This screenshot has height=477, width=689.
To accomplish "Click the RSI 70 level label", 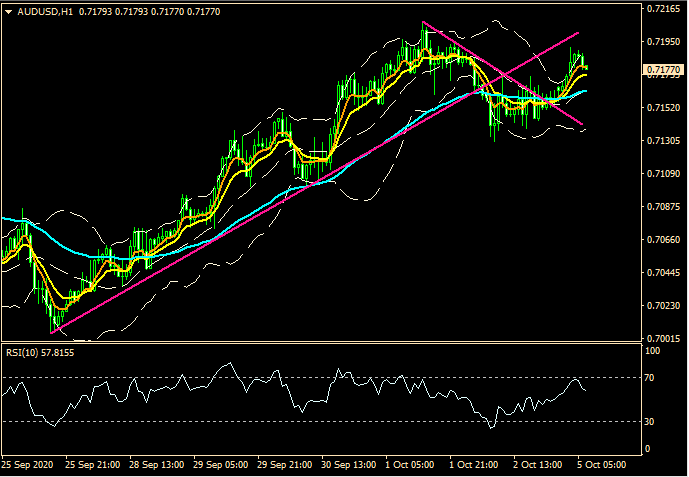I will (650, 377).
